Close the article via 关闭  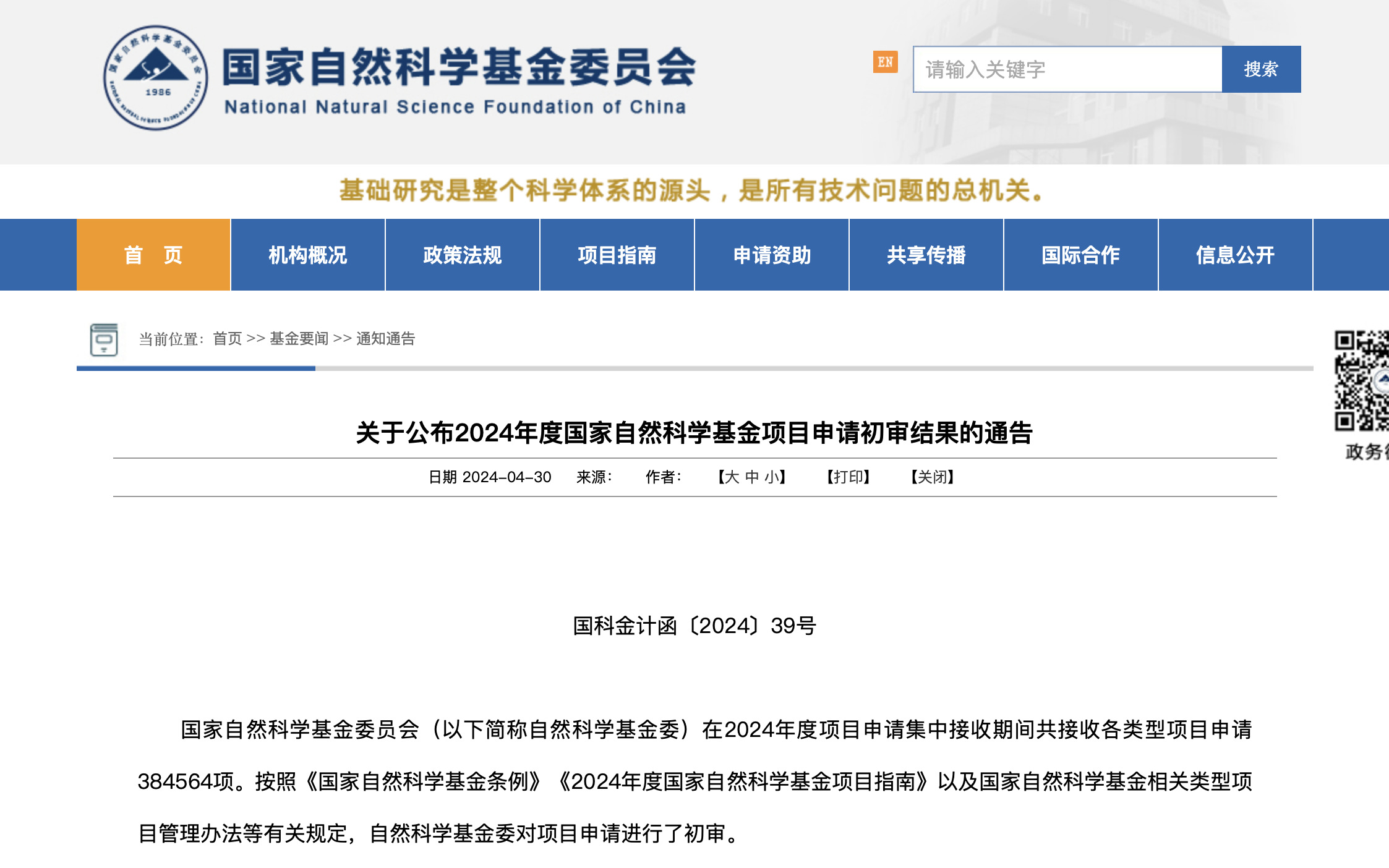coord(931,477)
